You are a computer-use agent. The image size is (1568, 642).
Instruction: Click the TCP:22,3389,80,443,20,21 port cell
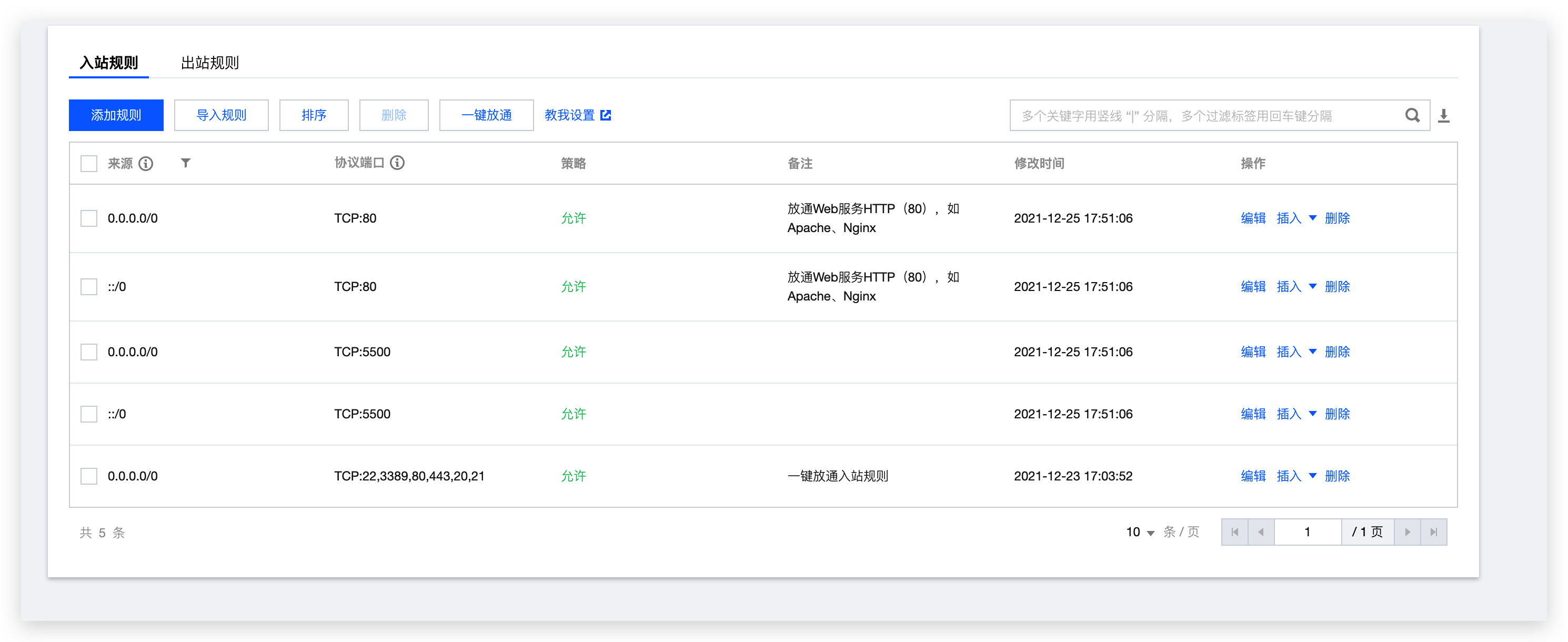409,476
